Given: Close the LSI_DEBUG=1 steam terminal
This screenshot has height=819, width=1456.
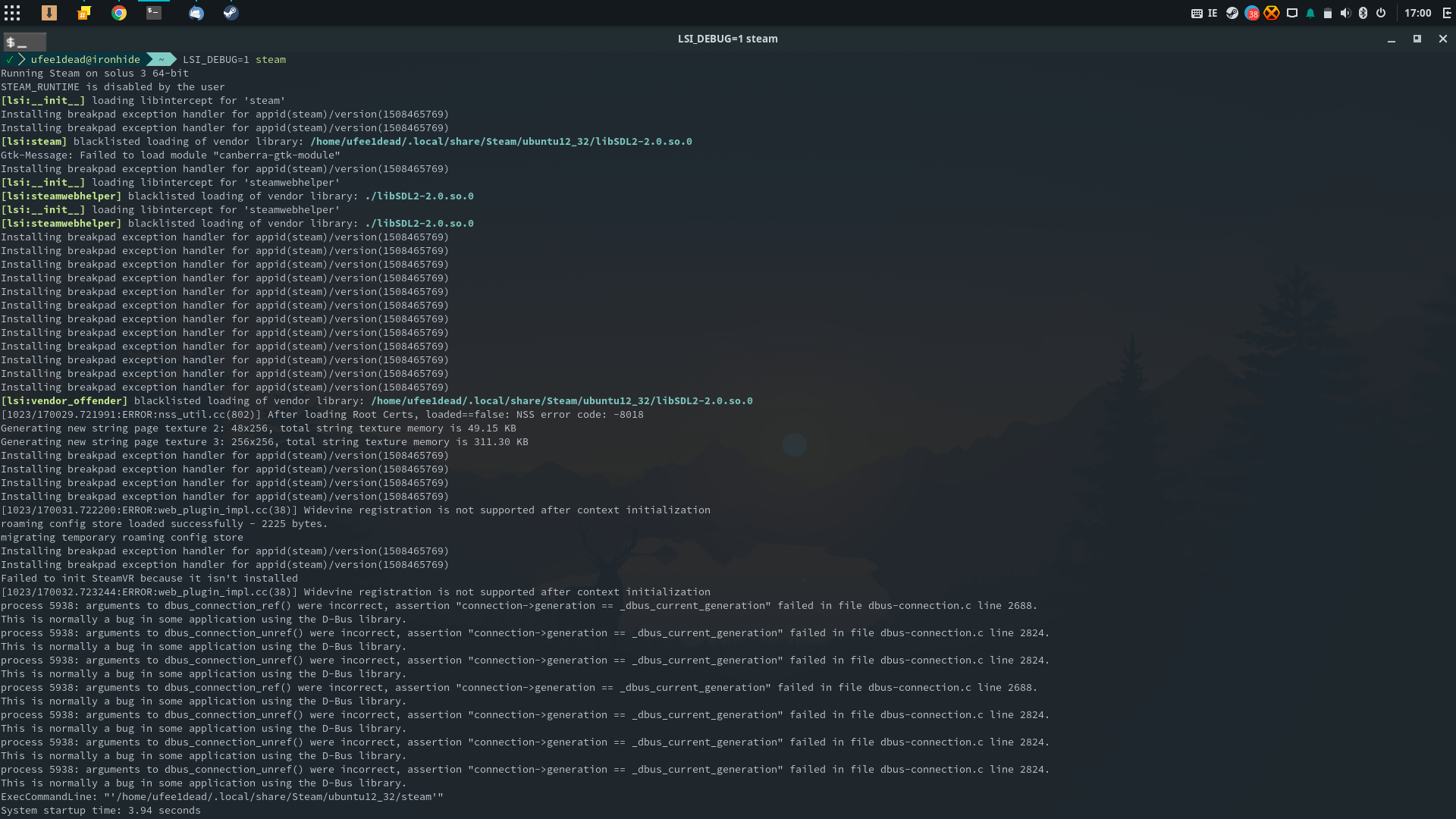Looking at the screenshot, I should pos(1443,39).
